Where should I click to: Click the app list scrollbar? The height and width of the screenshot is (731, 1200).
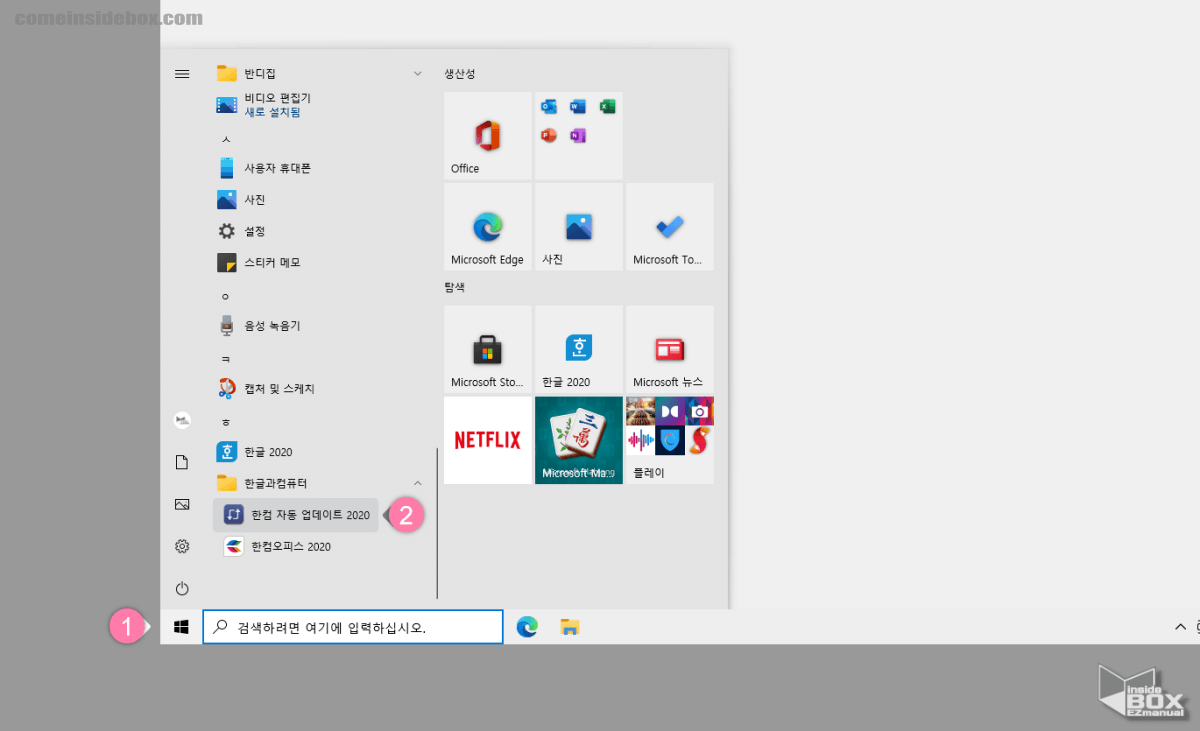coord(437,523)
